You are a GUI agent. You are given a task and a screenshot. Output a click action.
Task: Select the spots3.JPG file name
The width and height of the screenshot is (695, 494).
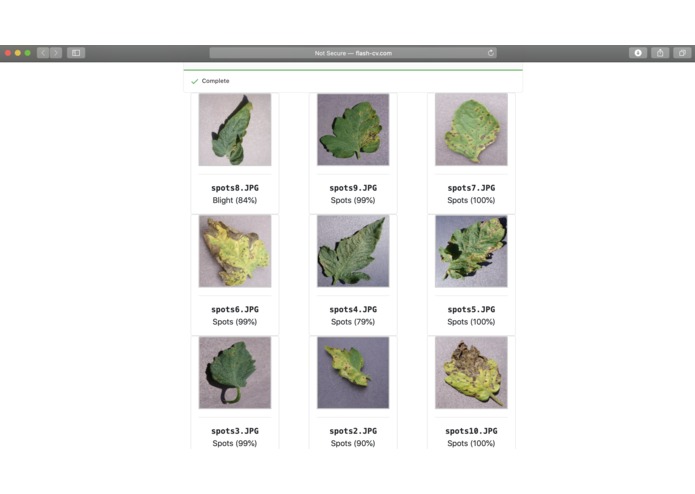point(235,431)
